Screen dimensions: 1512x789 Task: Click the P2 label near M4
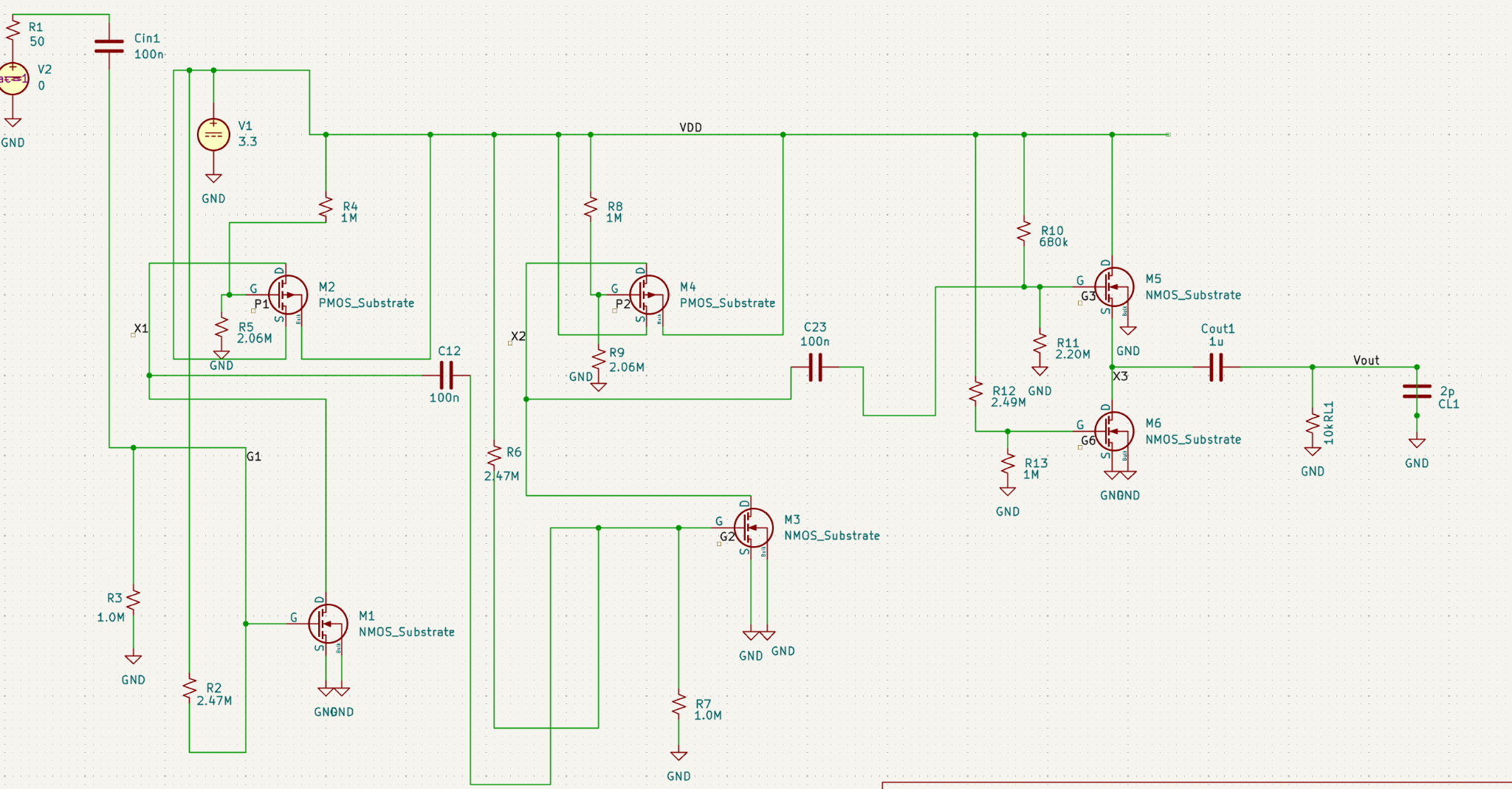[623, 304]
